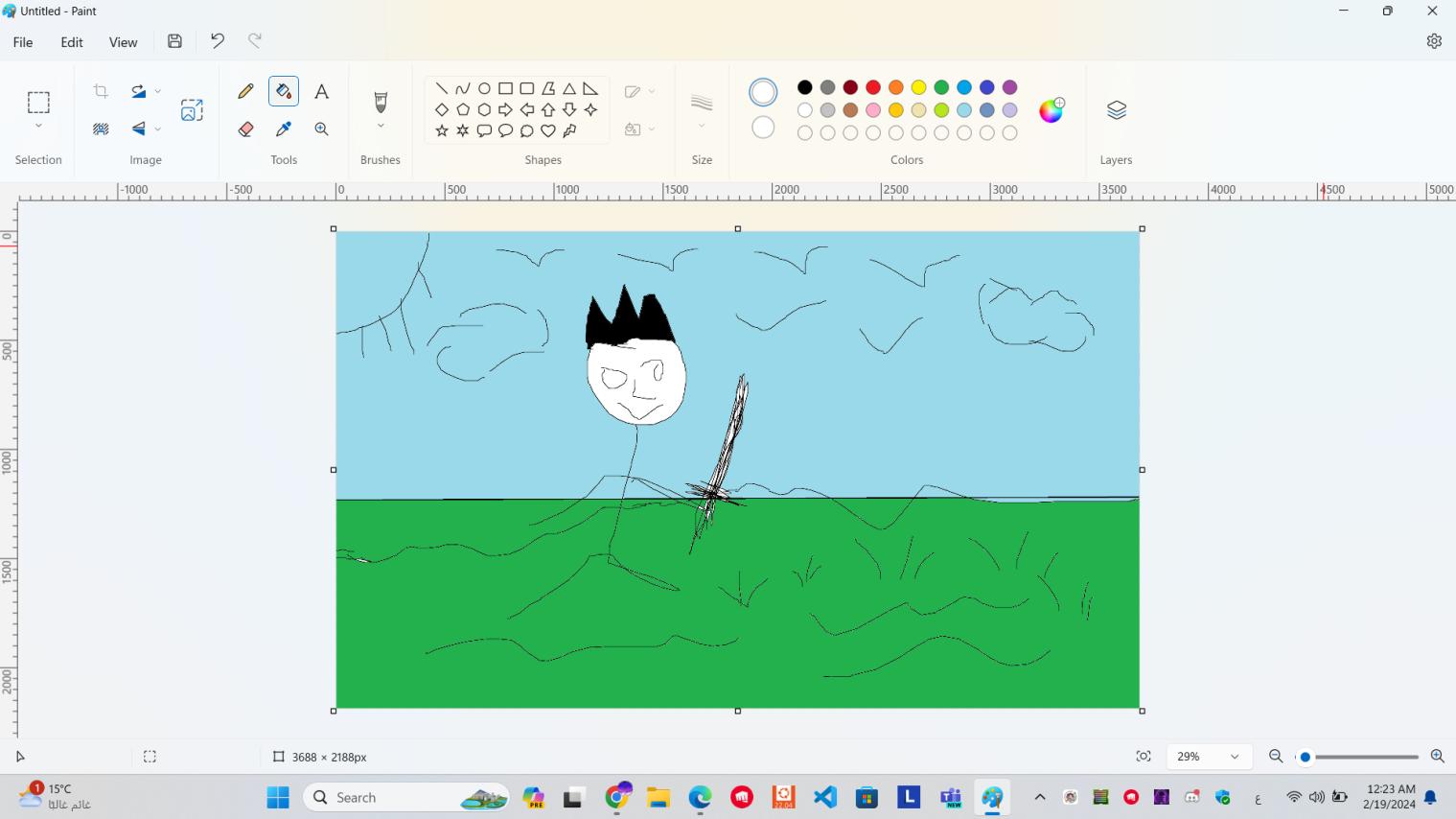Open the Layers panel
This screenshot has width=1456, height=819.
(1116, 109)
